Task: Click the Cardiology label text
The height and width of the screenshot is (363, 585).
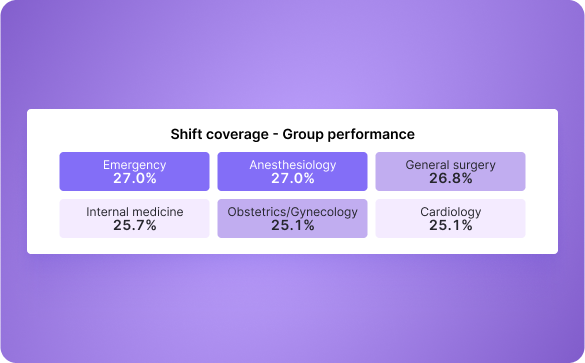Action: (451, 212)
